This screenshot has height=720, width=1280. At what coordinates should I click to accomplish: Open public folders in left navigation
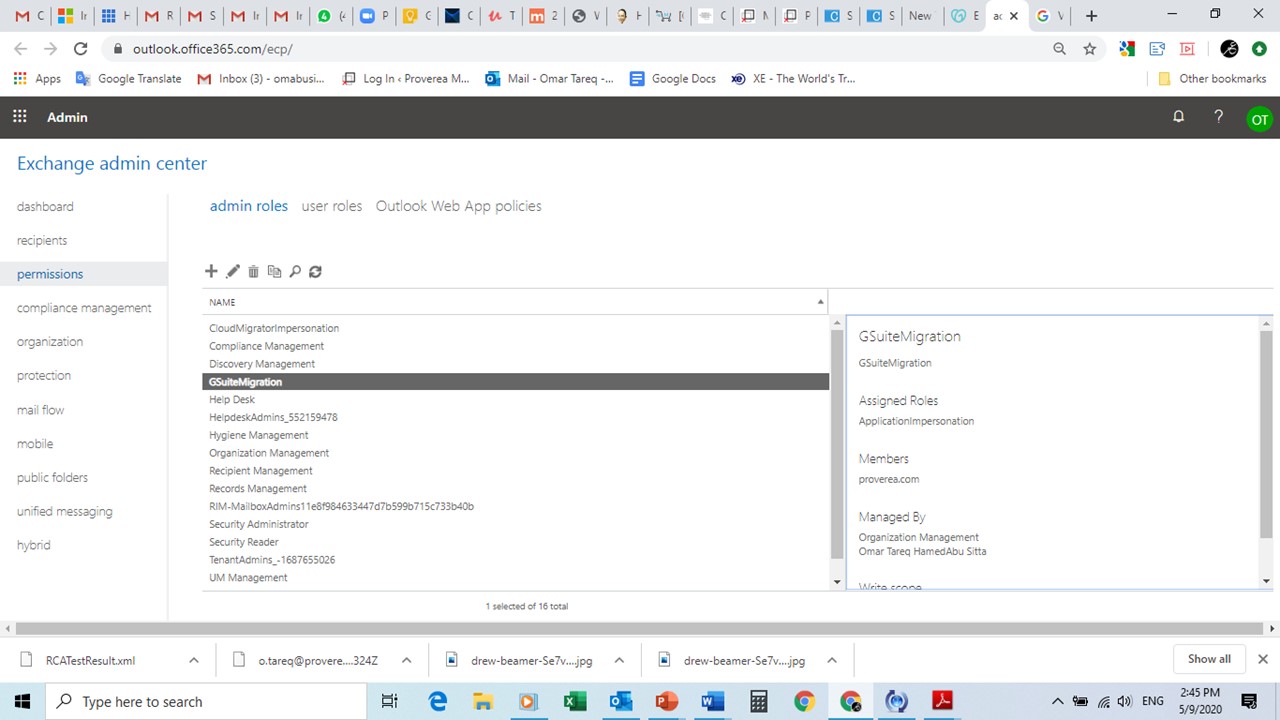52,478
